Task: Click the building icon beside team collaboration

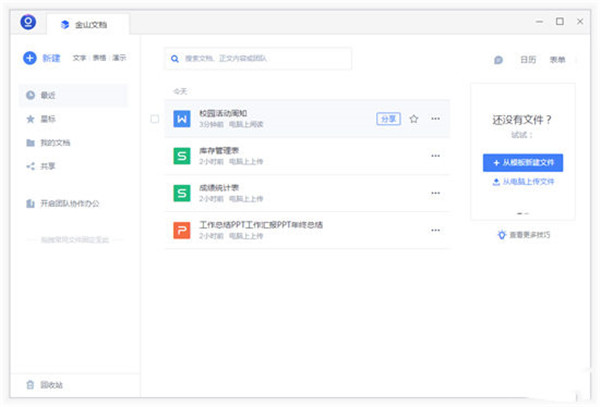Action: 30,204
